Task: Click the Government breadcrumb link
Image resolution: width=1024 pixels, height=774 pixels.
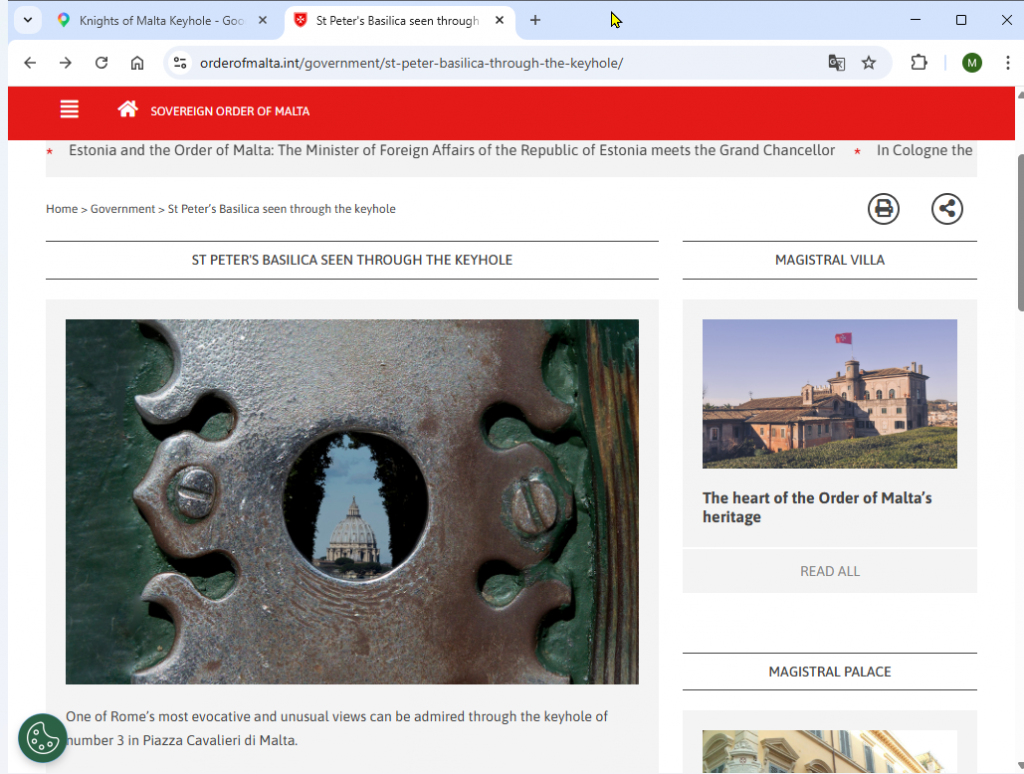Action: pyautogui.click(x=122, y=209)
